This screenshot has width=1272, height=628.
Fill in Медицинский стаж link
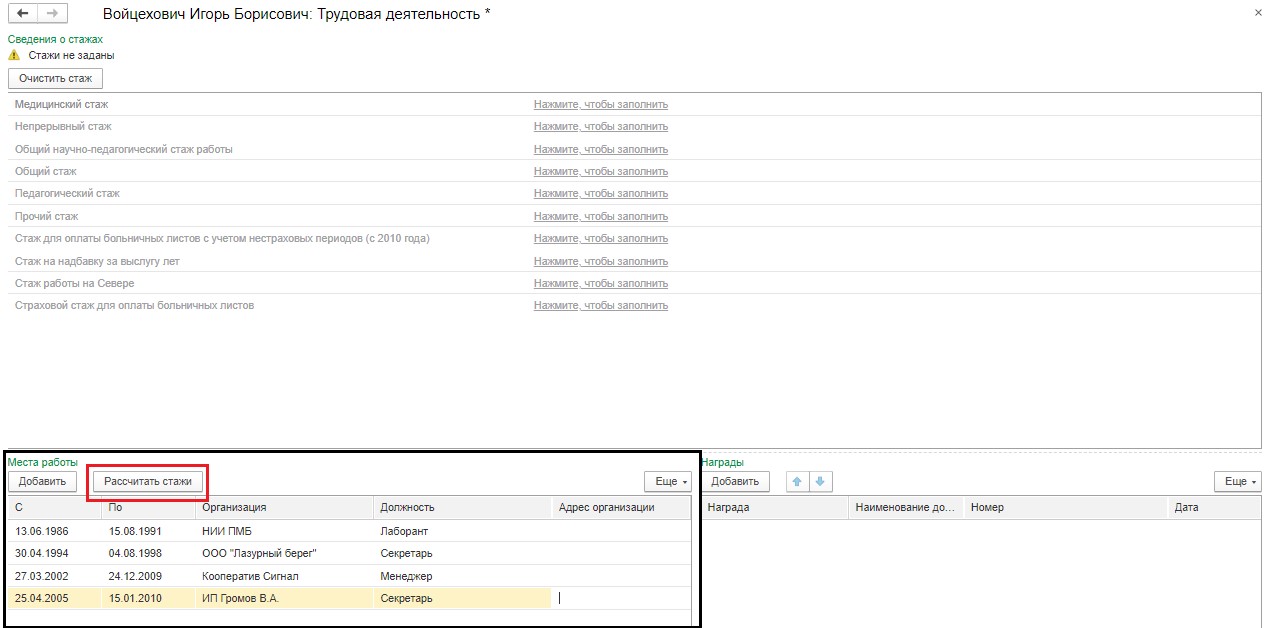pyautogui.click(x=601, y=104)
